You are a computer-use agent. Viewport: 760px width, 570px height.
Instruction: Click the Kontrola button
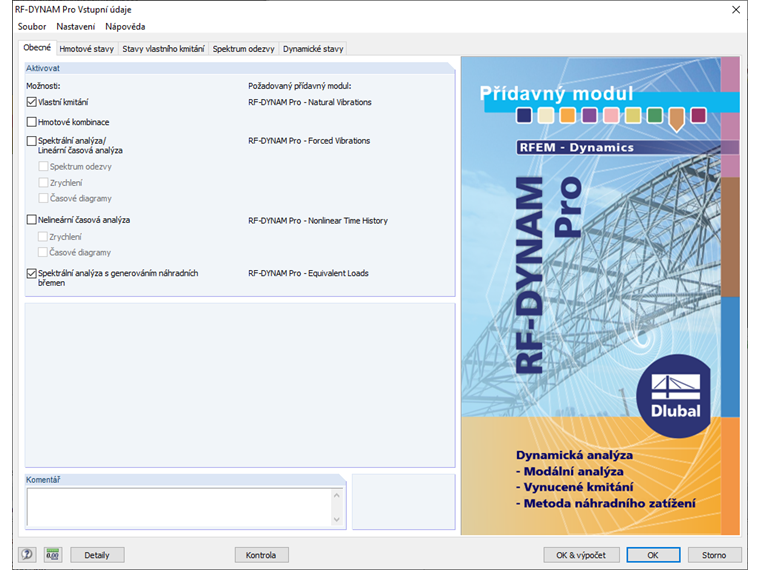261,555
